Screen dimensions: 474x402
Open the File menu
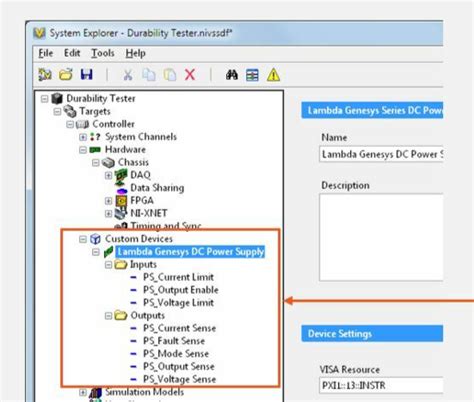pyautogui.click(x=46, y=53)
